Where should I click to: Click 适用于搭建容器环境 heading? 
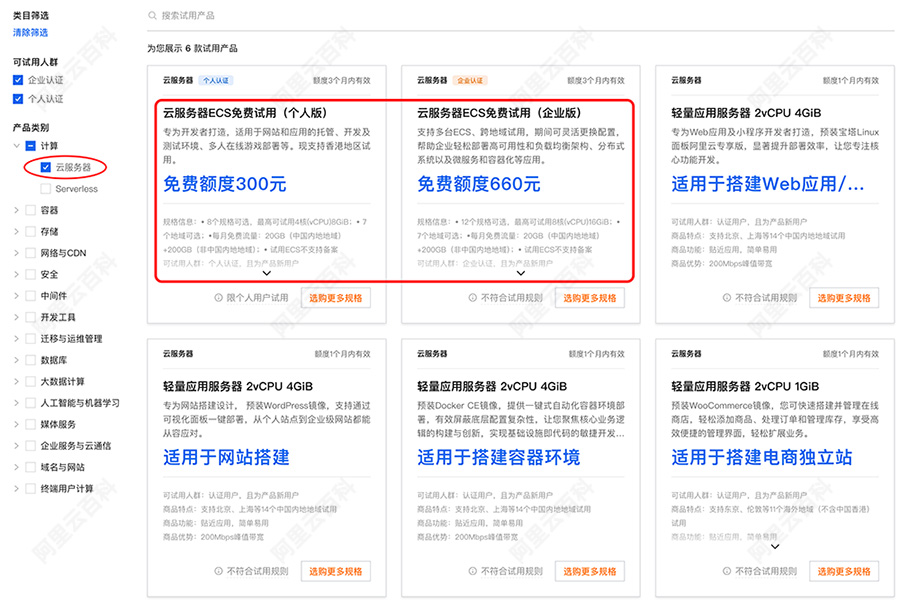click(x=499, y=457)
